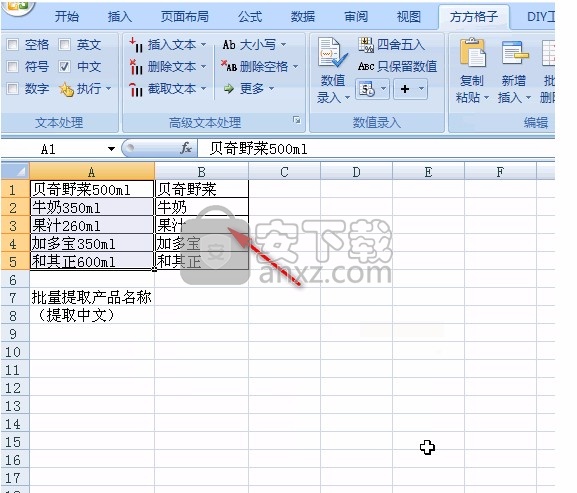Click cell containing （提取中文）
The width and height of the screenshot is (577, 493).
click(x=92, y=315)
